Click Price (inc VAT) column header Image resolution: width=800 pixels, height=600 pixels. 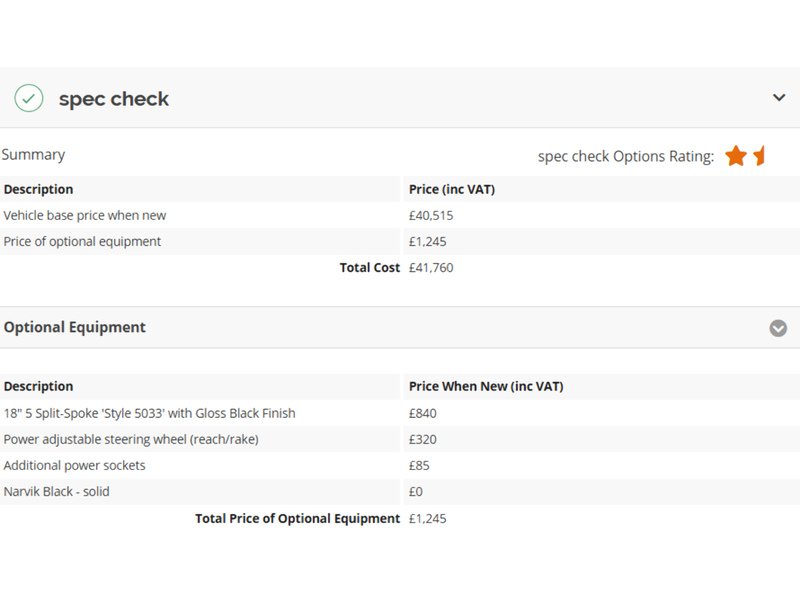pos(452,189)
